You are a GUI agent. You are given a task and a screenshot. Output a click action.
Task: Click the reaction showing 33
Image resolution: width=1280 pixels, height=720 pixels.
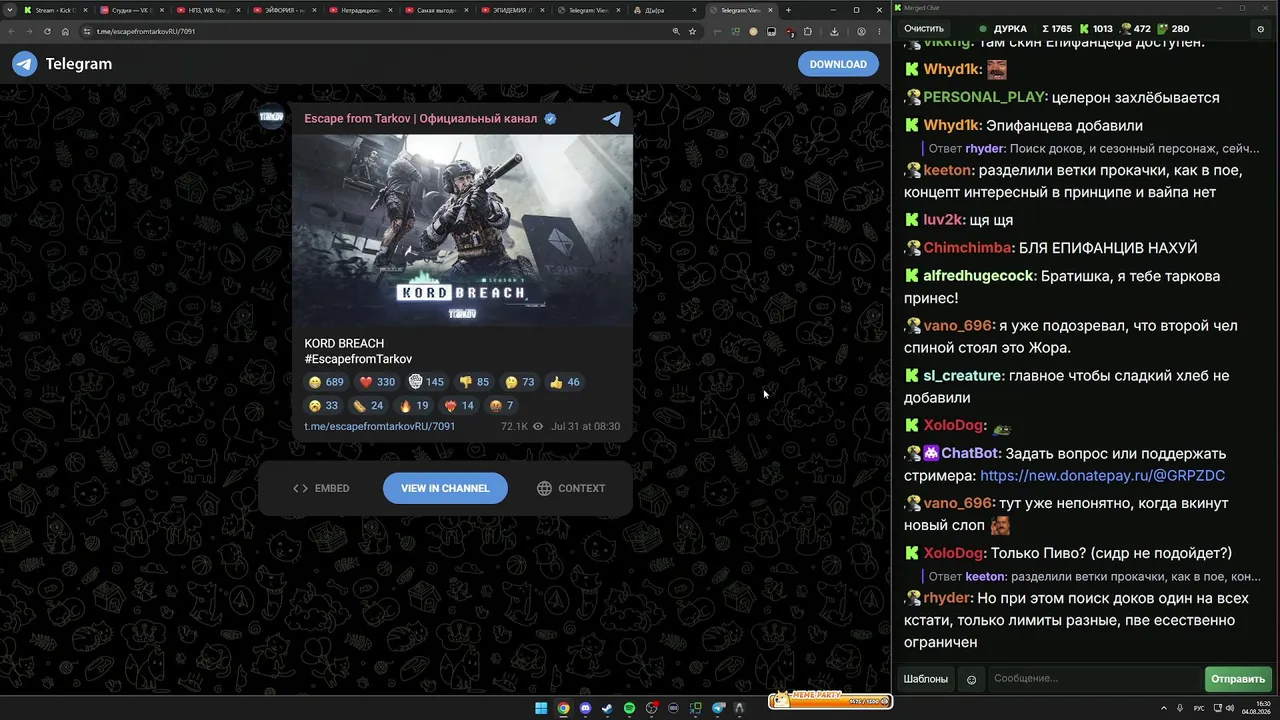(x=324, y=406)
